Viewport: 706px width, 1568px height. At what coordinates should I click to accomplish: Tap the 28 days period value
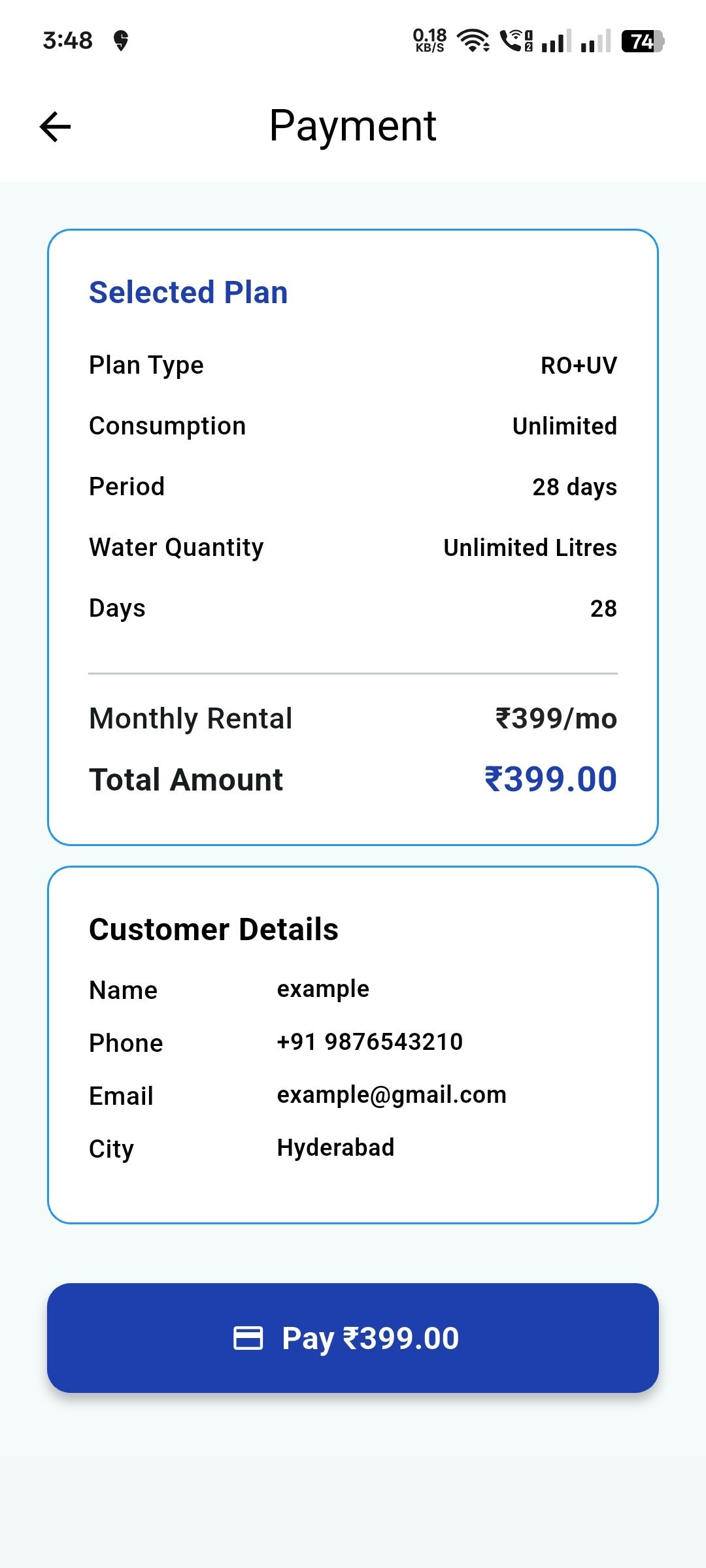[x=575, y=487]
